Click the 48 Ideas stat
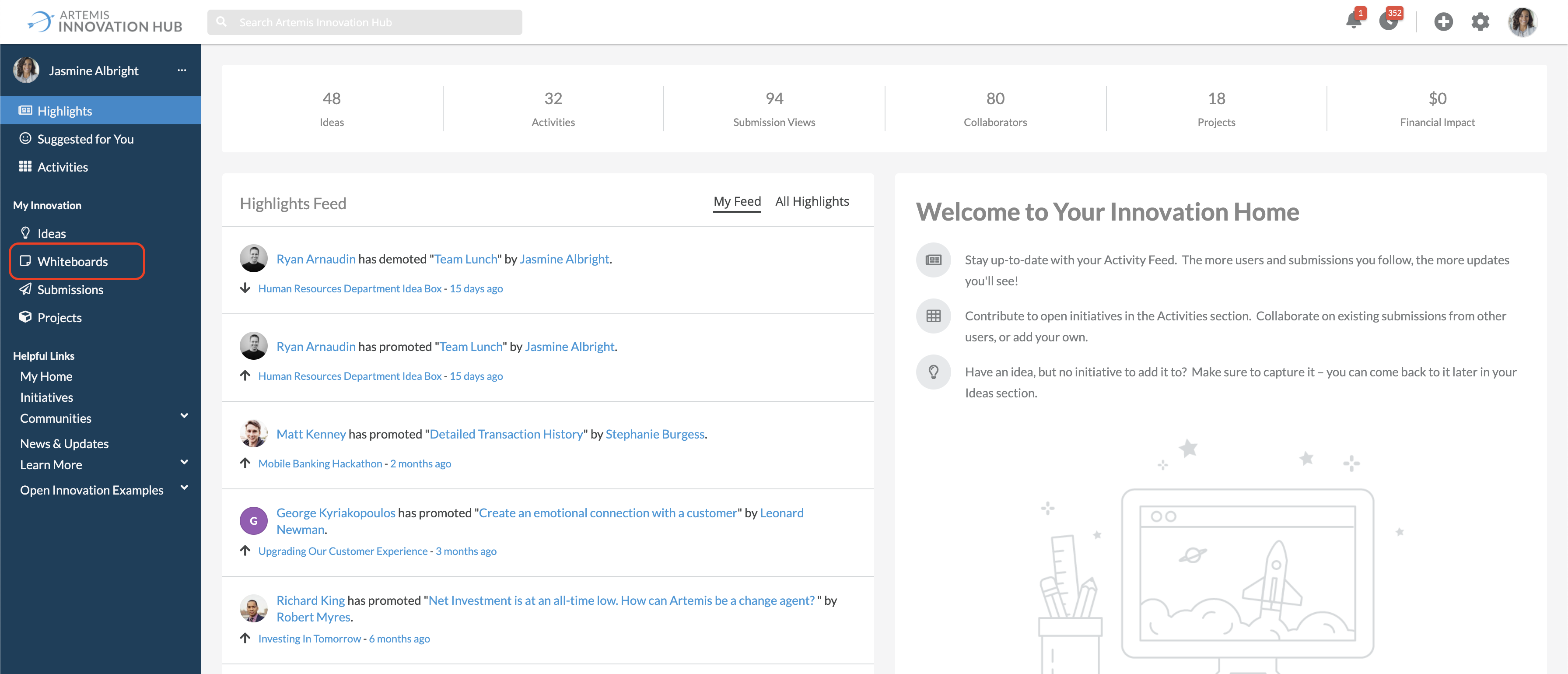The width and height of the screenshot is (1568, 674). (332, 109)
